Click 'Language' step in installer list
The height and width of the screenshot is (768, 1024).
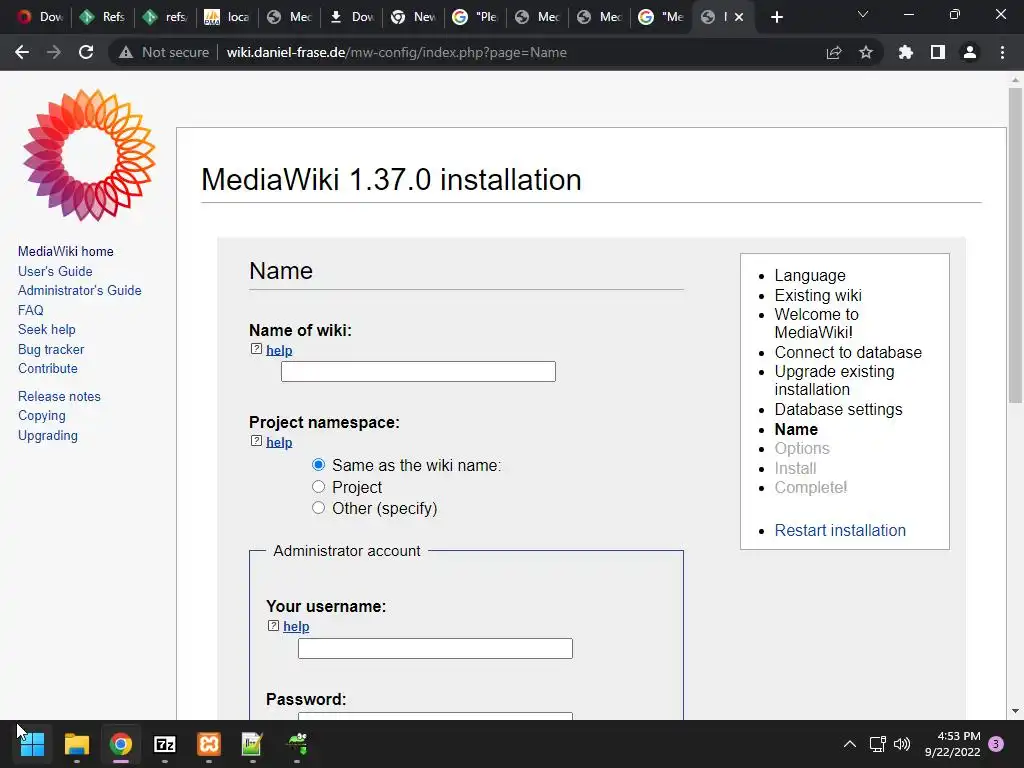[x=810, y=276]
